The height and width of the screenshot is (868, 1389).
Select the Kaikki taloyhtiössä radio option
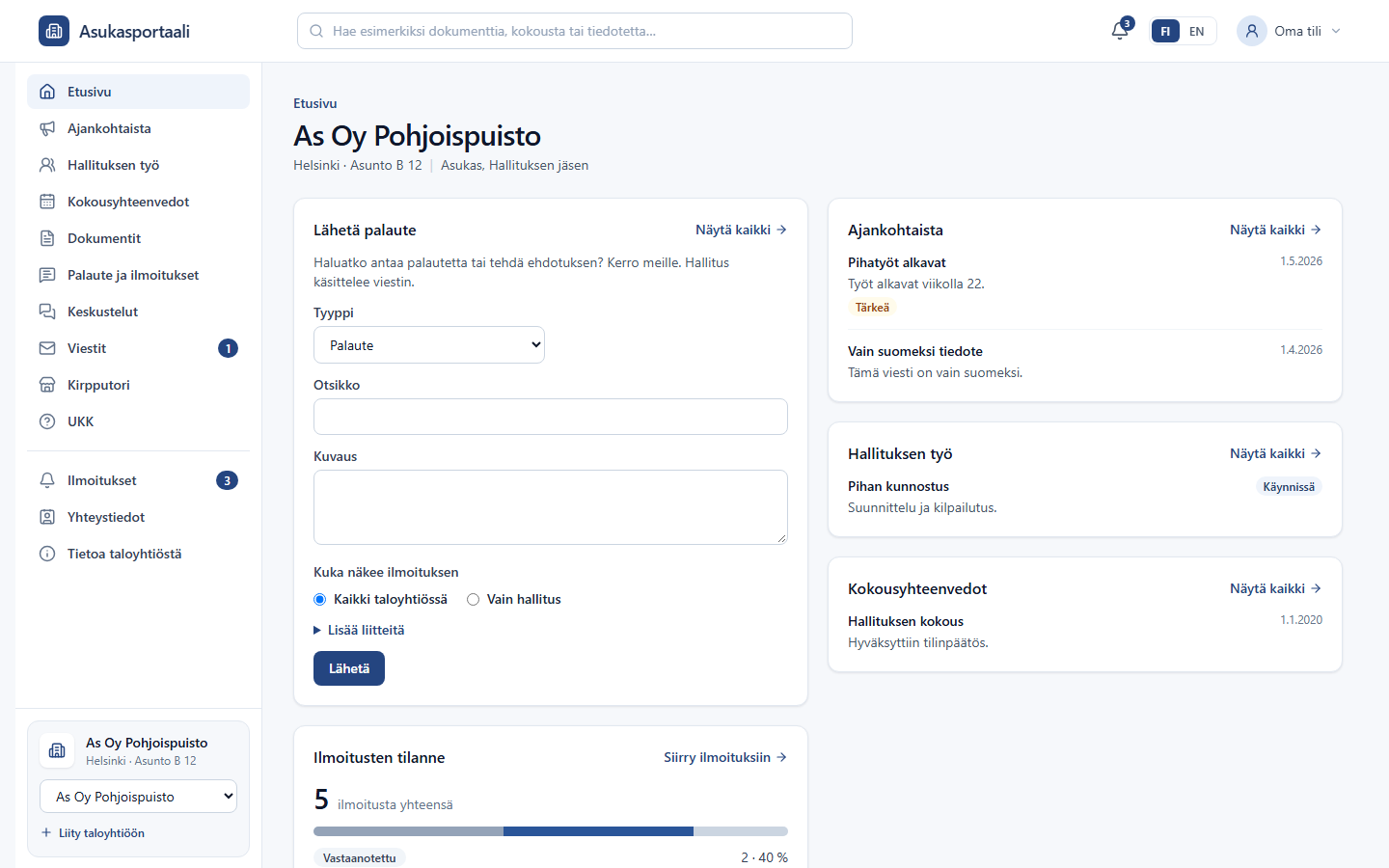[x=320, y=599]
